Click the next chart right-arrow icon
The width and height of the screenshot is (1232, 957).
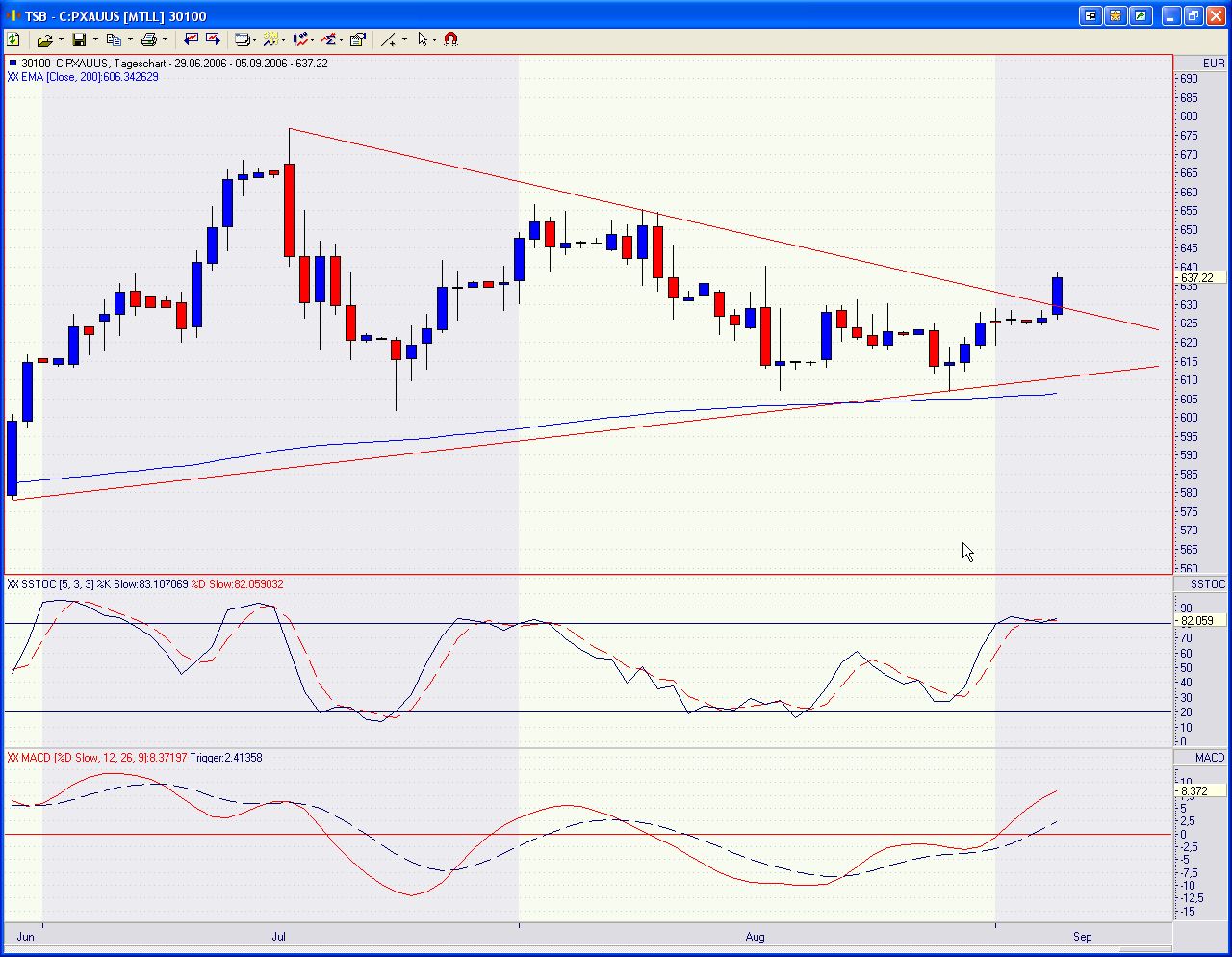pos(213,39)
